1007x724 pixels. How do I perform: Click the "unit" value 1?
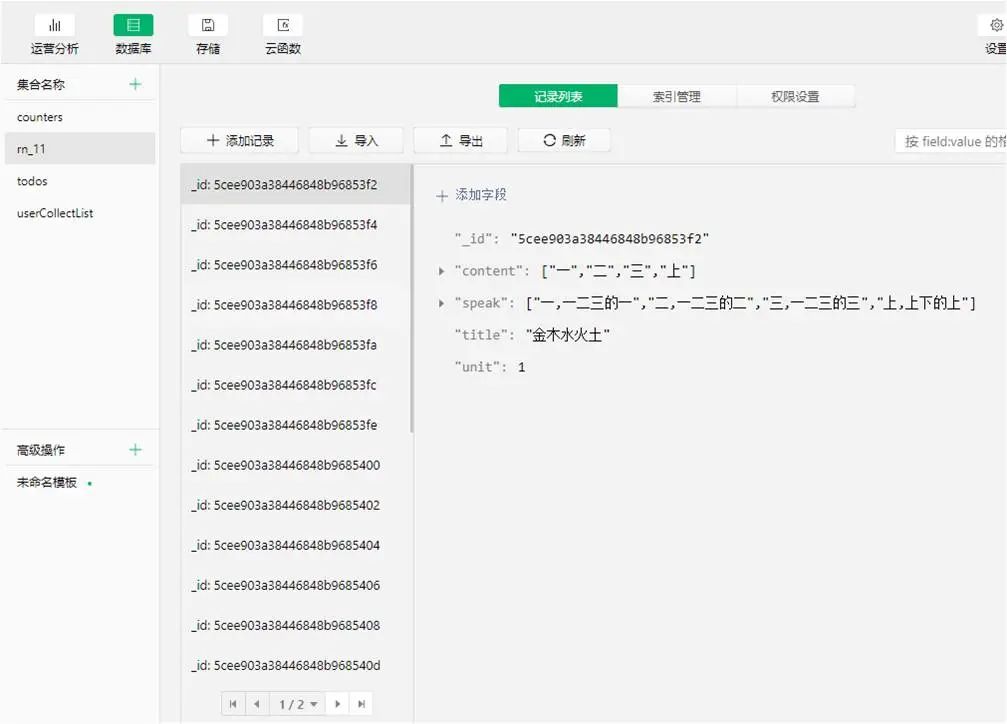tap(521, 367)
